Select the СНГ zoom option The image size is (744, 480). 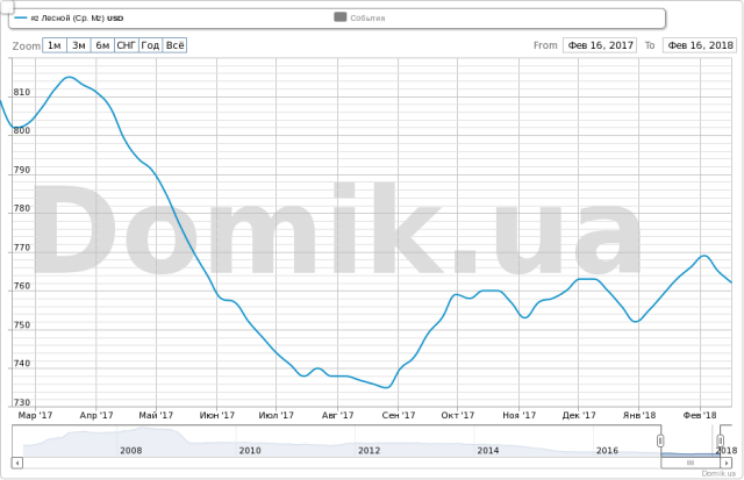(126, 46)
